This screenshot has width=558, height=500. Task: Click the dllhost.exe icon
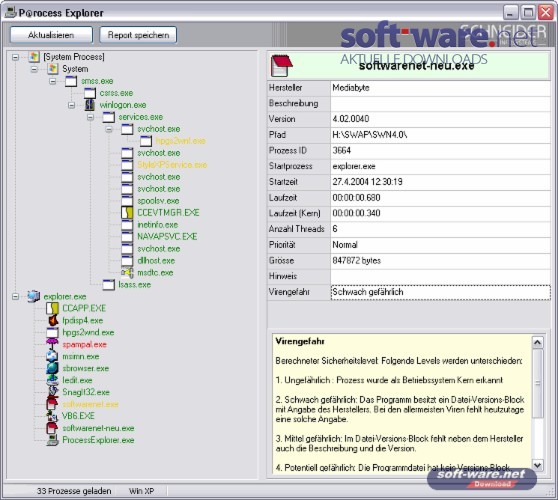coord(127,260)
